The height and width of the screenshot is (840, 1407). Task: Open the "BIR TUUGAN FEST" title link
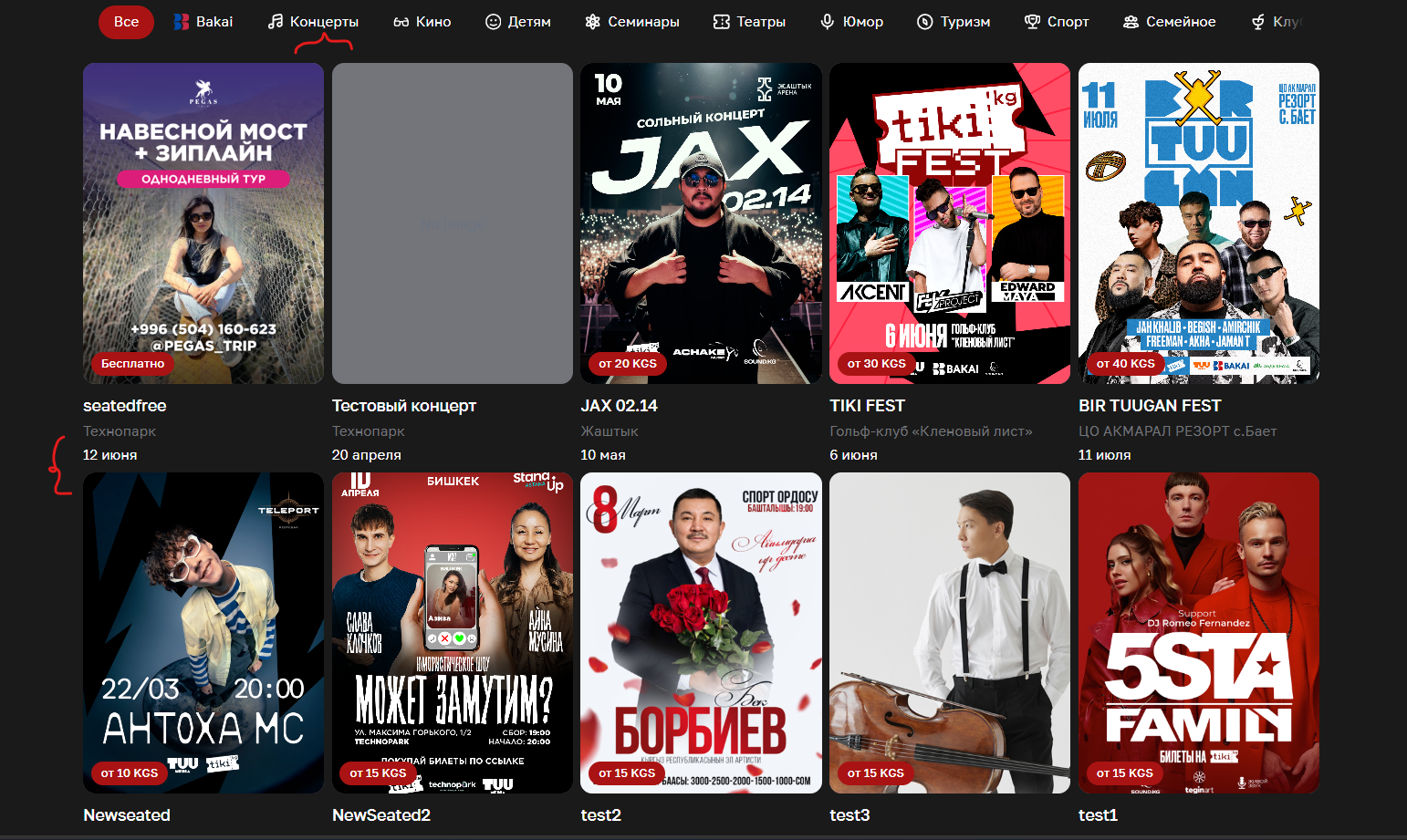pyautogui.click(x=1150, y=406)
